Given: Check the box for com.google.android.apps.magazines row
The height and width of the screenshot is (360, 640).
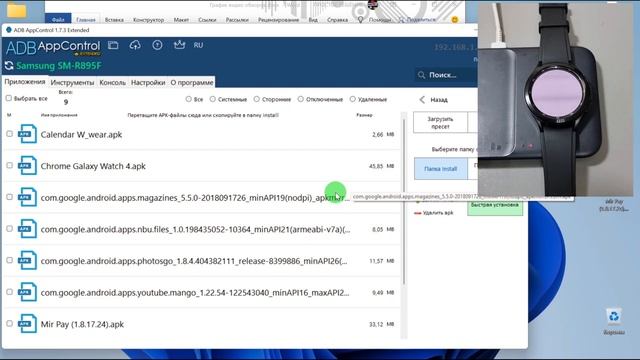Looking at the screenshot, I should tap(9, 197).
